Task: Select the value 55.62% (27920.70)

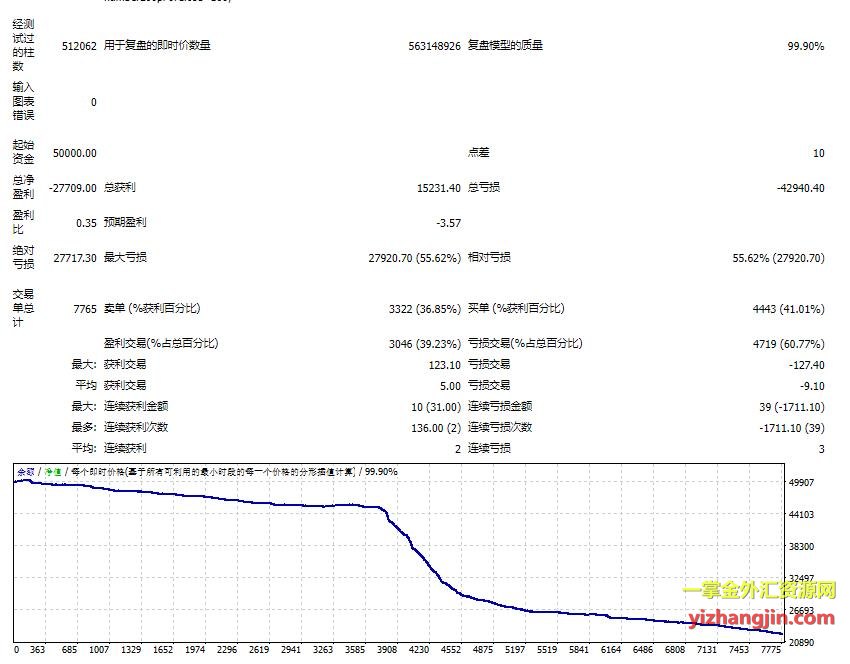Action: coord(778,258)
